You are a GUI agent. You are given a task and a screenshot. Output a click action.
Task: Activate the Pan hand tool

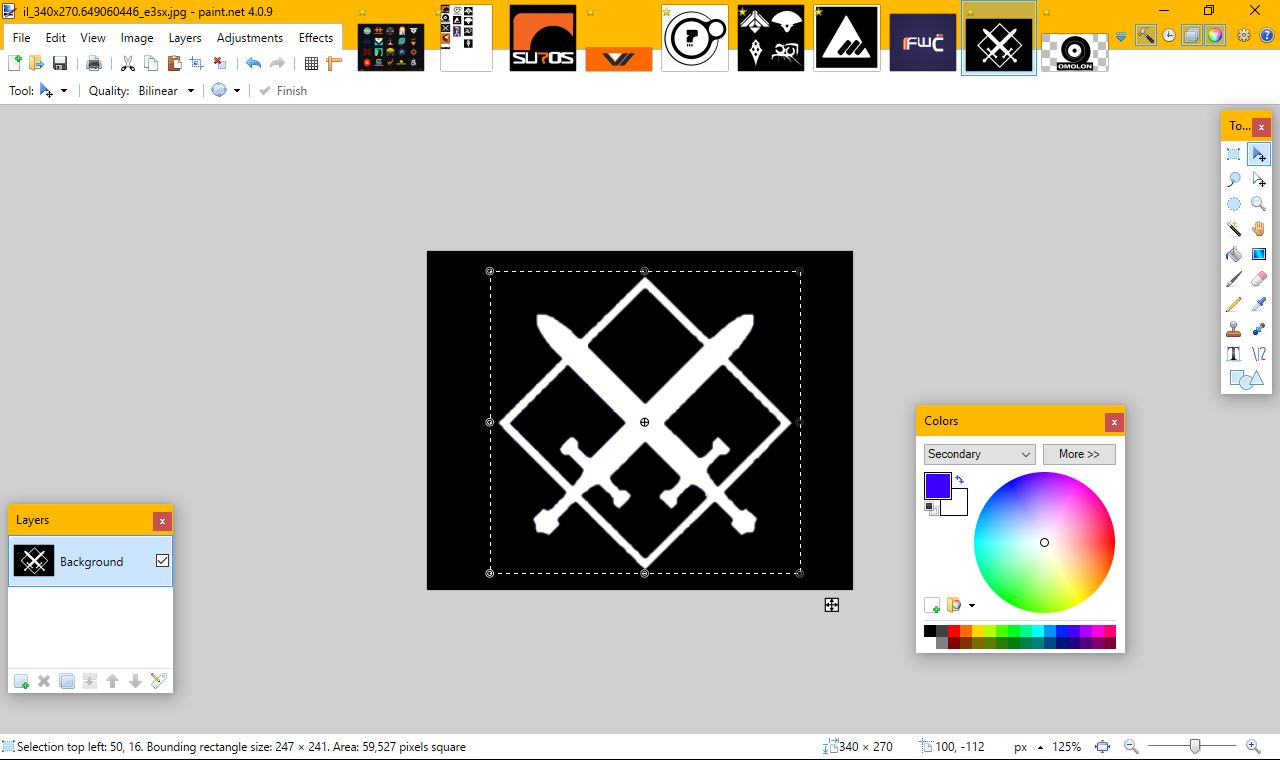point(1259,229)
